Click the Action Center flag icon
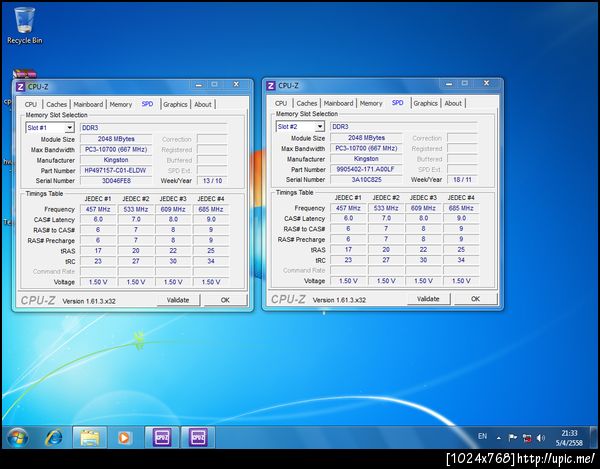The height and width of the screenshot is (469, 600). (x=510, y=437)
